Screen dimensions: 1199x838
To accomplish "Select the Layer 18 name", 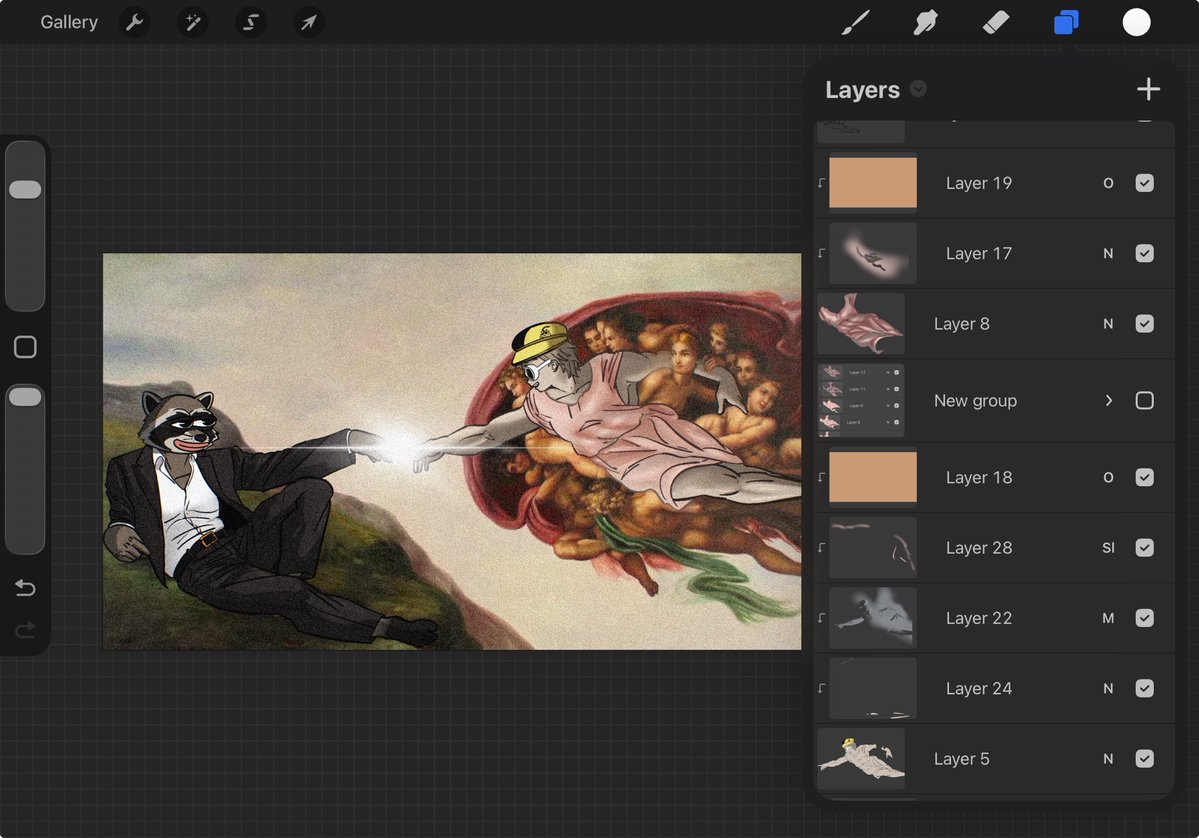I will tap(979, 477).
